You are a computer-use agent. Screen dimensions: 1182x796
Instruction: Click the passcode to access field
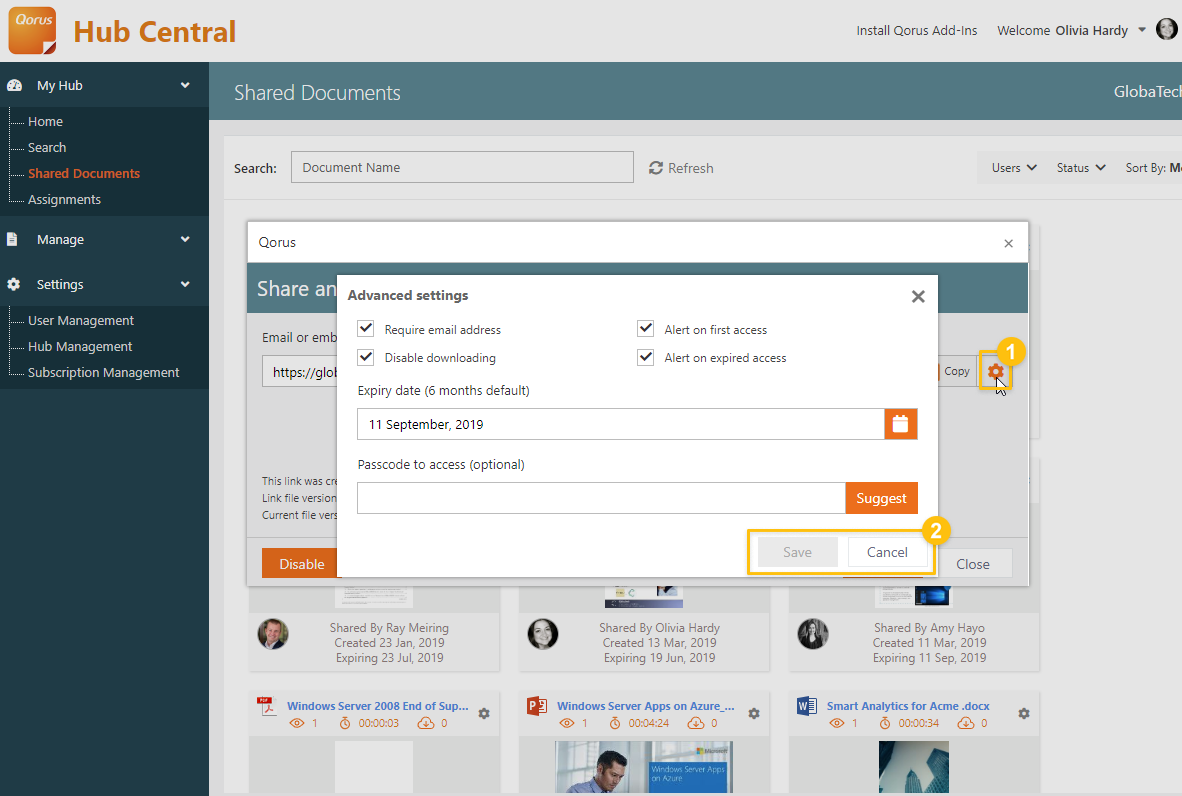pos(602,498)
